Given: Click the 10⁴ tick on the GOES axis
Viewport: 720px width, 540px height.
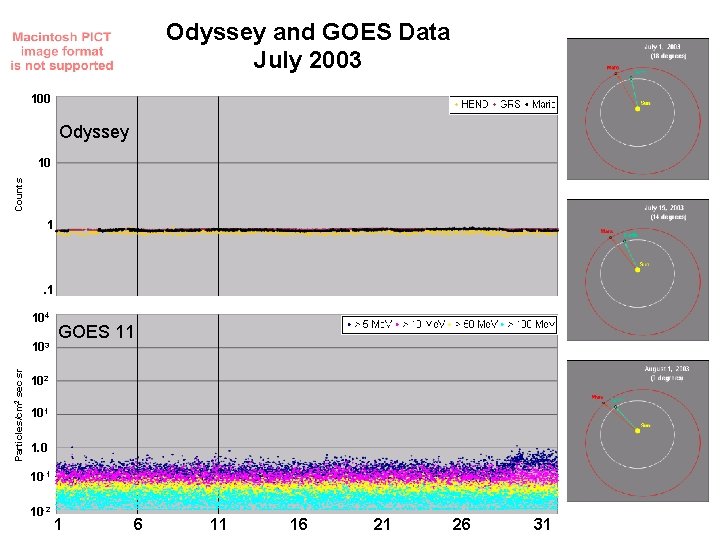Looking at the screenshot, I should [x=40, y=317].
